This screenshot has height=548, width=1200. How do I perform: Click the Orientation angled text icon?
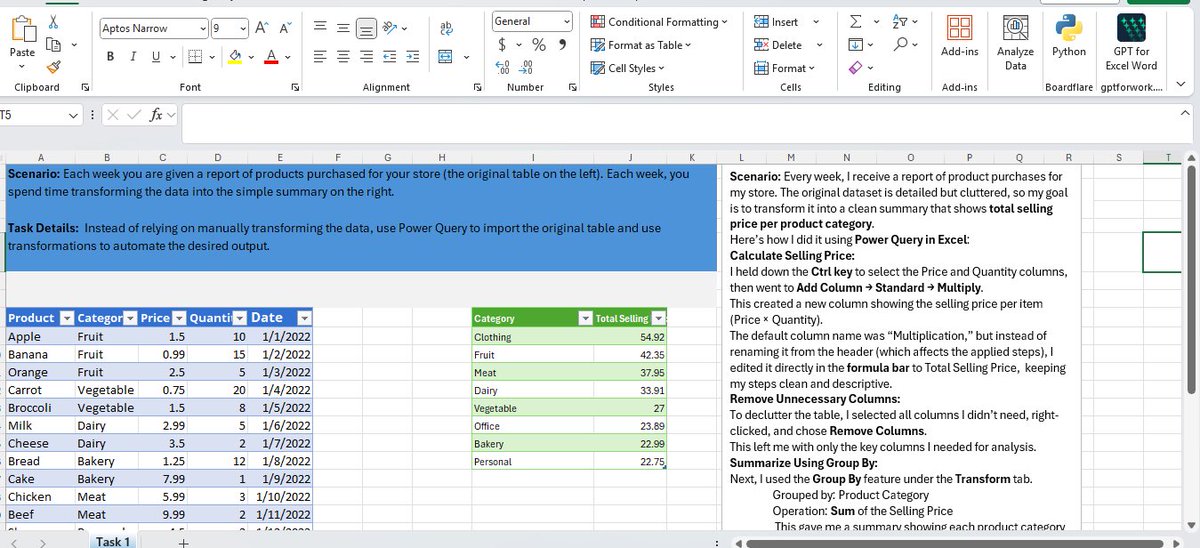tap(391, 29)
